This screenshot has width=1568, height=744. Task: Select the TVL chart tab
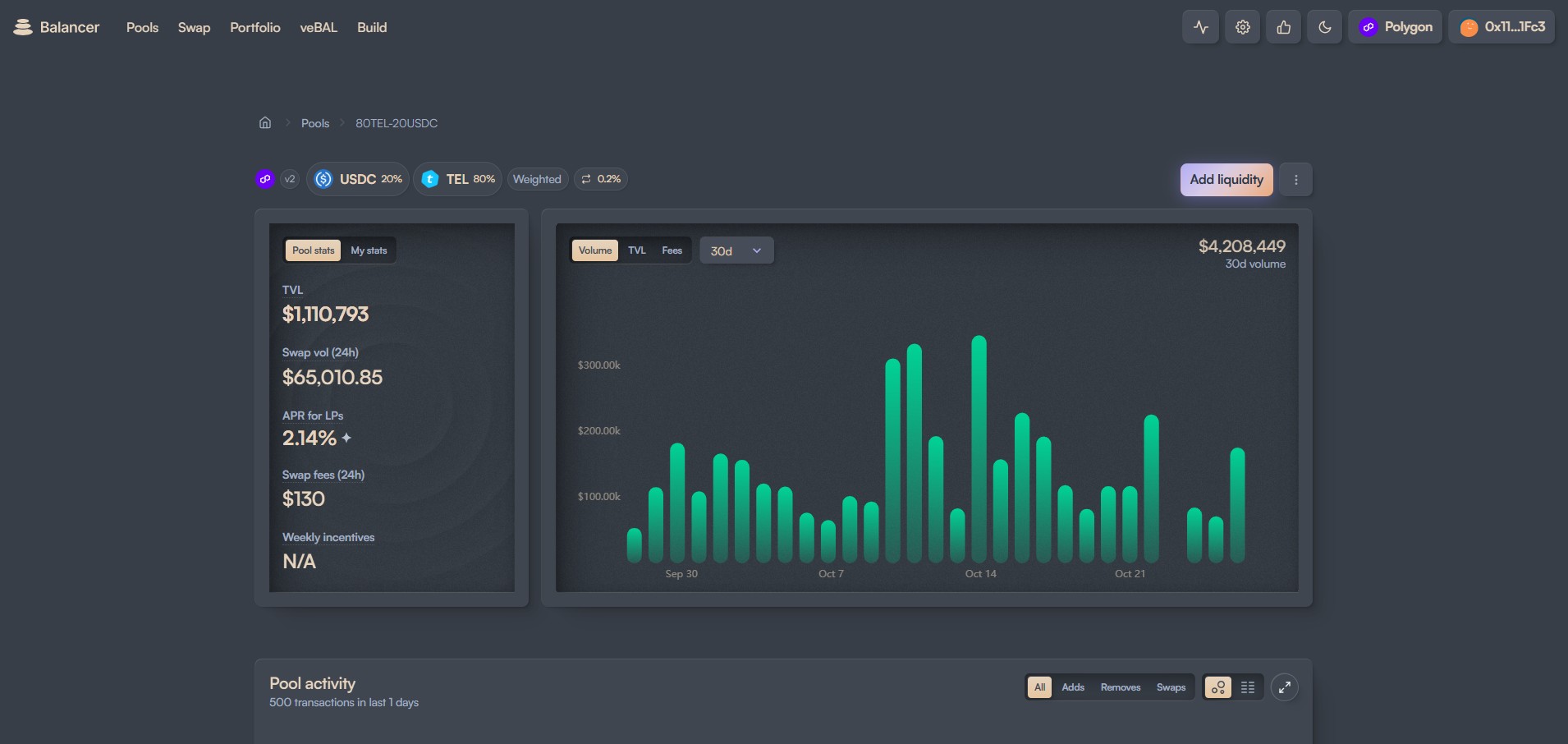tap(637, 250)
